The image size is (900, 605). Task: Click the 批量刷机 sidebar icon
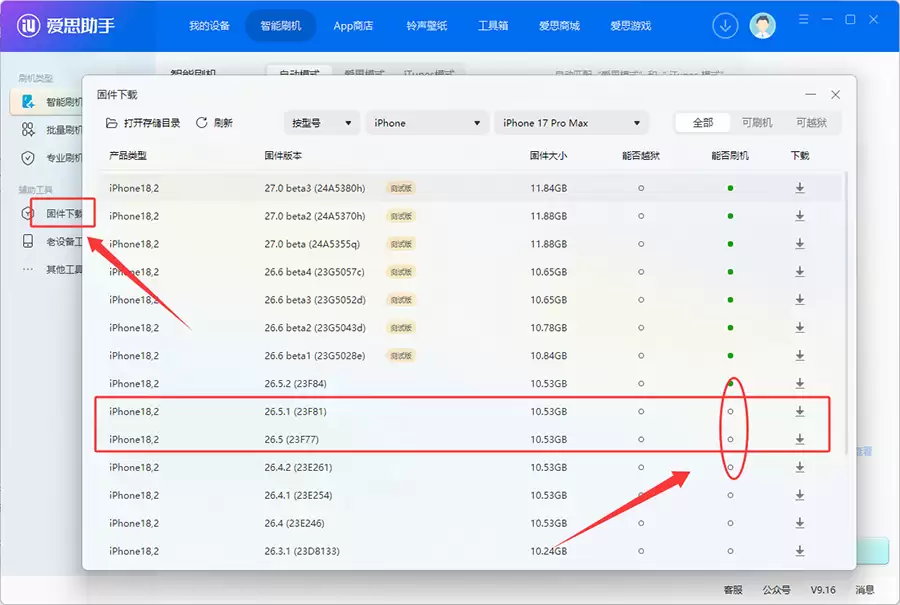[x=28, y=130]
